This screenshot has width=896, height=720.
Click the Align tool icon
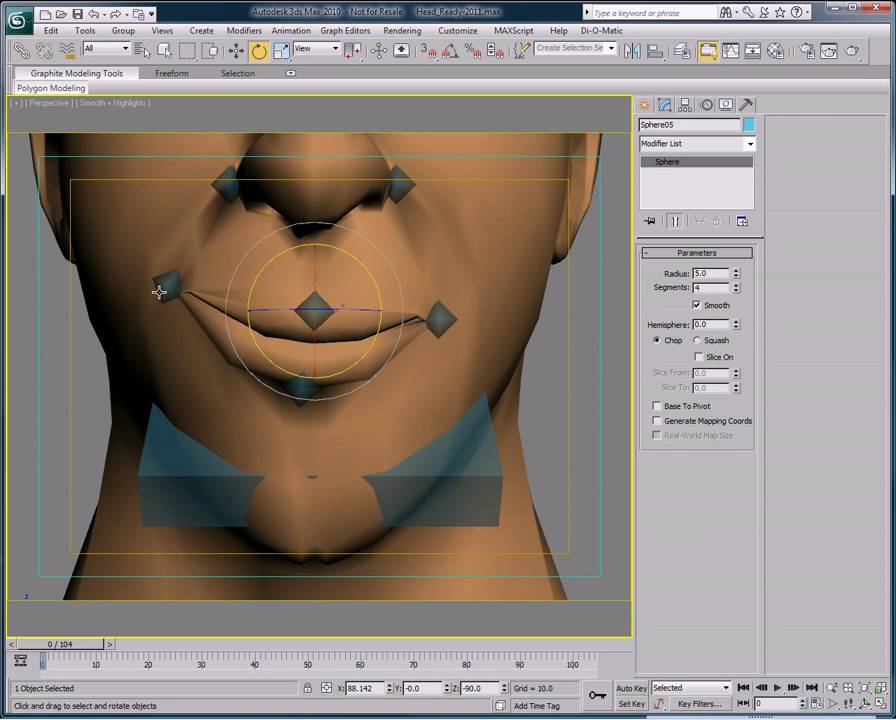[x=655, y=51]
